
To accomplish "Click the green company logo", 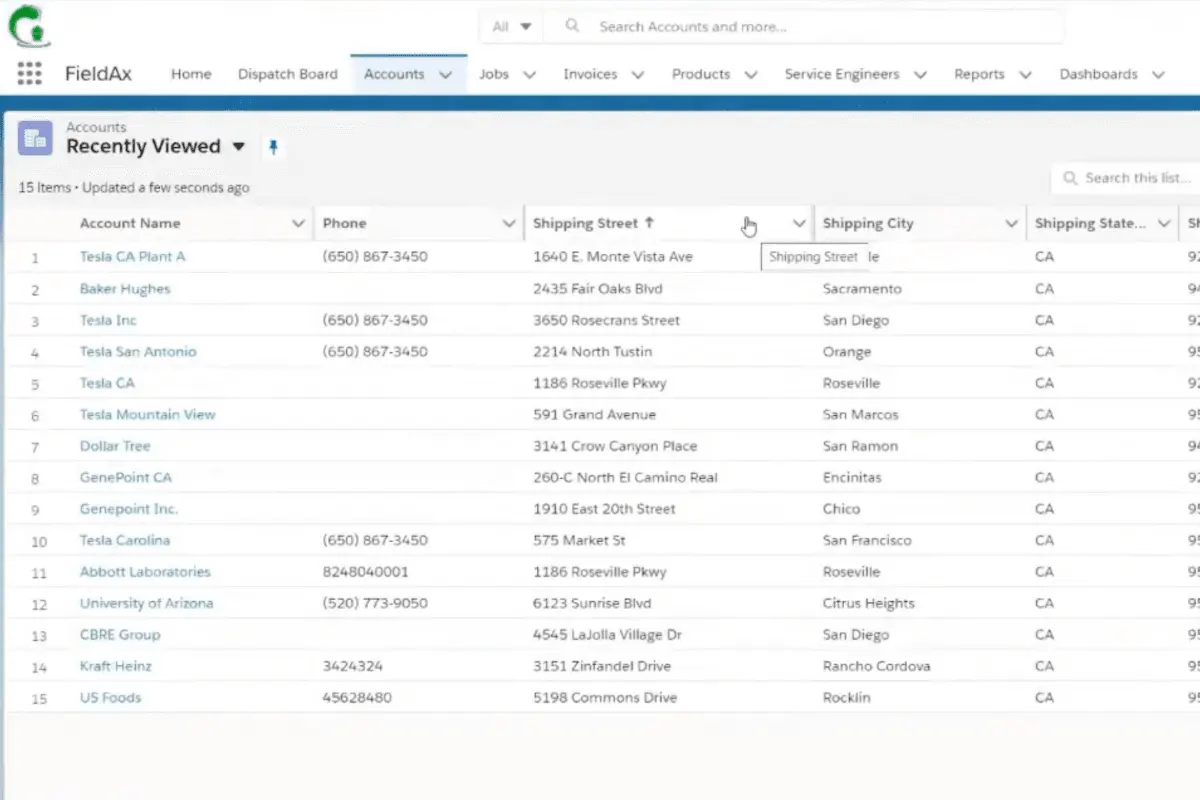I will coord(30,26).
